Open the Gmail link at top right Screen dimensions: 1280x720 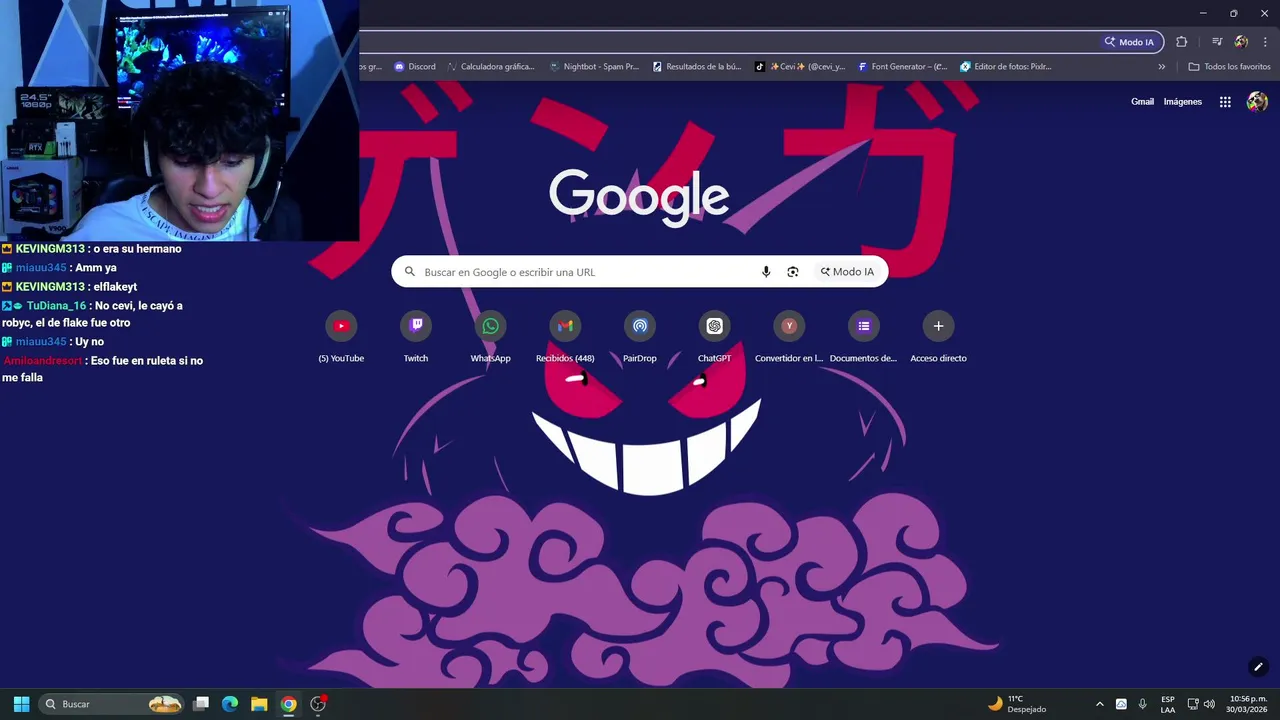[1142, 102]
